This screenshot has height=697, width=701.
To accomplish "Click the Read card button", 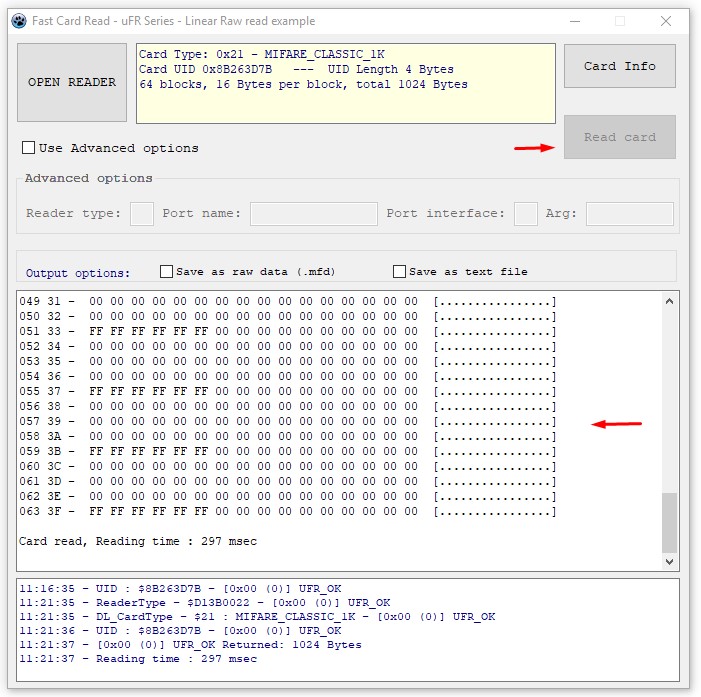I will point(620,137).
